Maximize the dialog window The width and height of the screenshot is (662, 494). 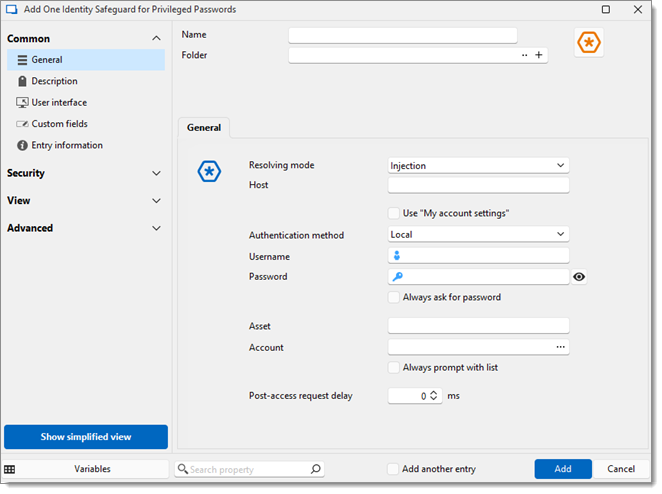pos(606,9)
